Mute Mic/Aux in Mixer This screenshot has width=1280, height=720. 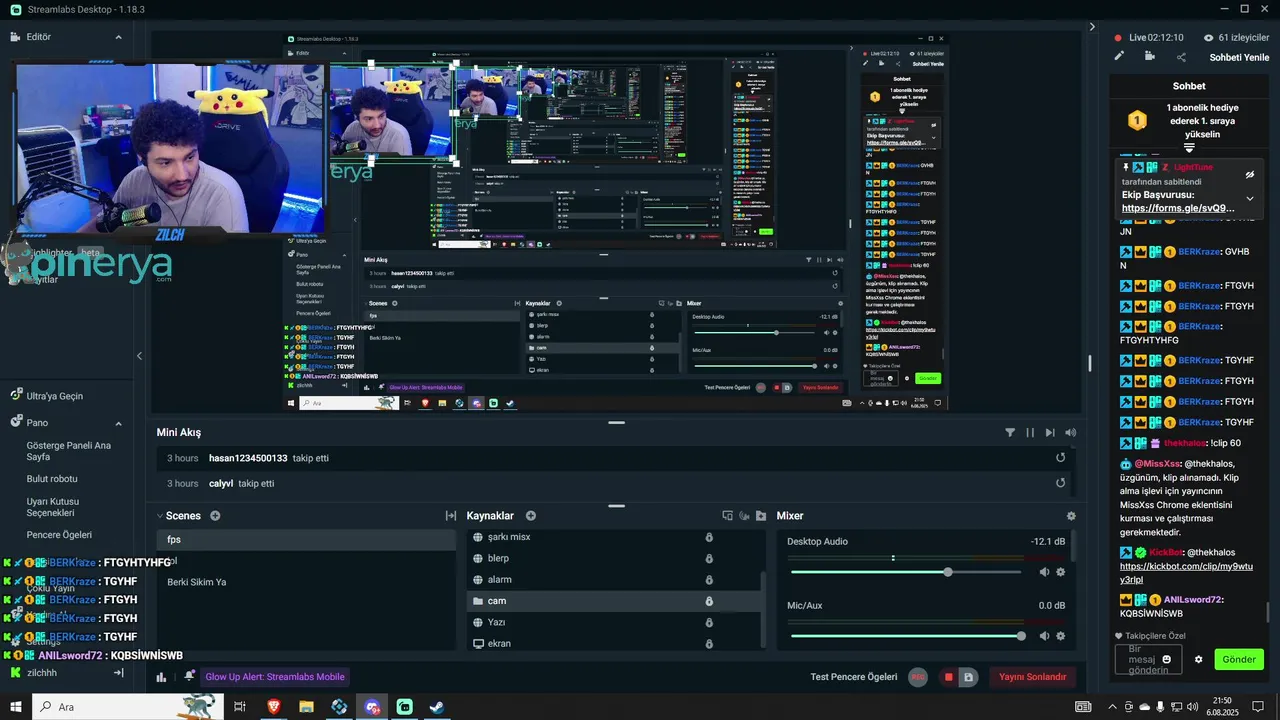tap(1044, 636)
